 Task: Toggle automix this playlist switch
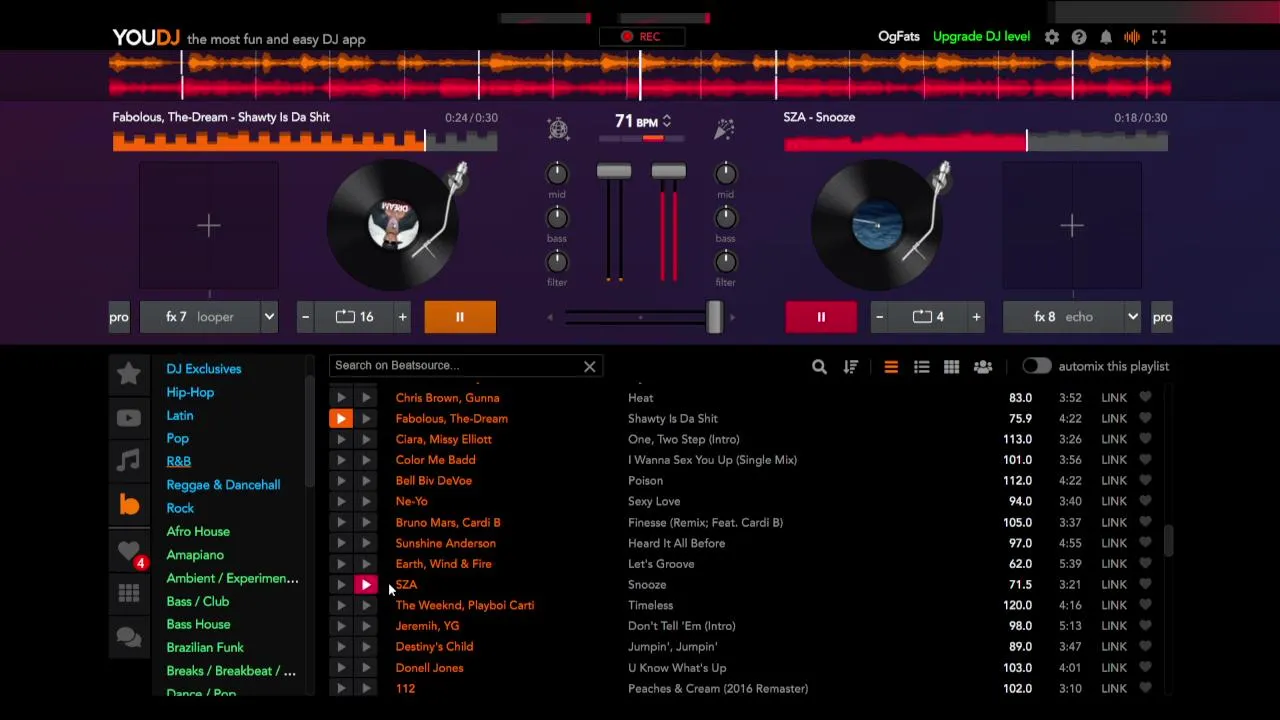pyautogui.click(x=1036, y=366)
